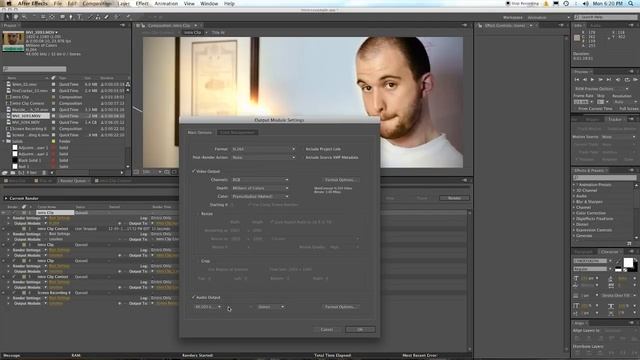Select the Brush tool

[90, 17]
